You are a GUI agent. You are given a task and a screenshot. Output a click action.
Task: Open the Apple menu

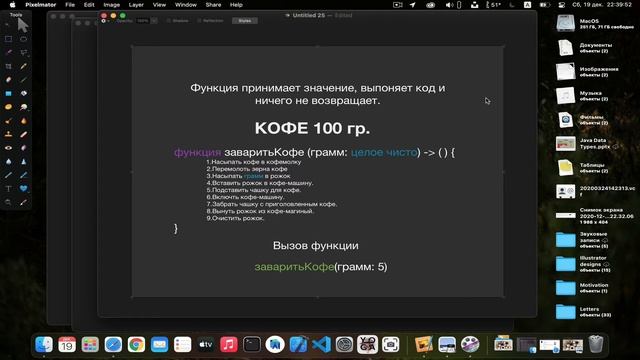(x=13, y=5)
